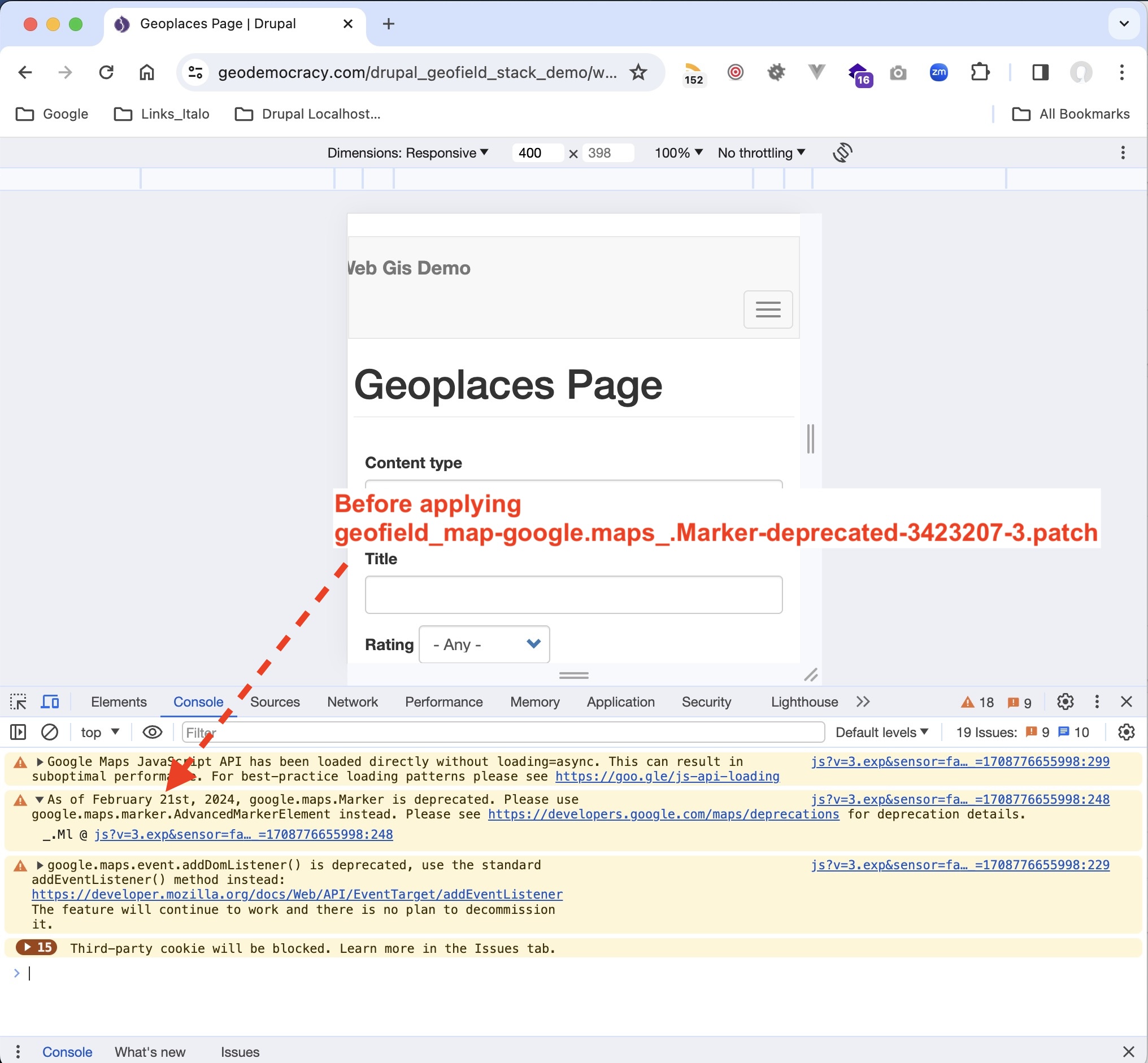Open the goo.gle/js-api-loading link
Screen dimensions: 1148x1063
[667, 777]
